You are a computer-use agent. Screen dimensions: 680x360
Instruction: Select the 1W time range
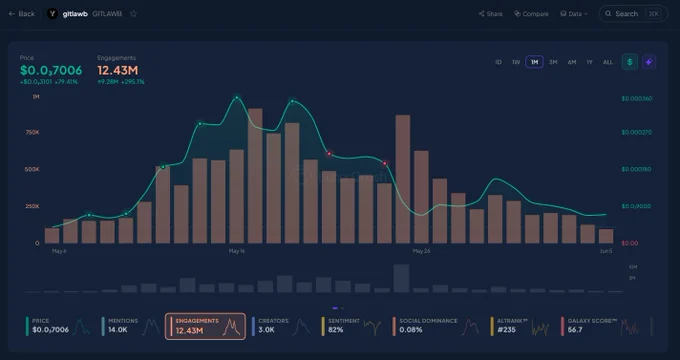[x=516, y=62]
